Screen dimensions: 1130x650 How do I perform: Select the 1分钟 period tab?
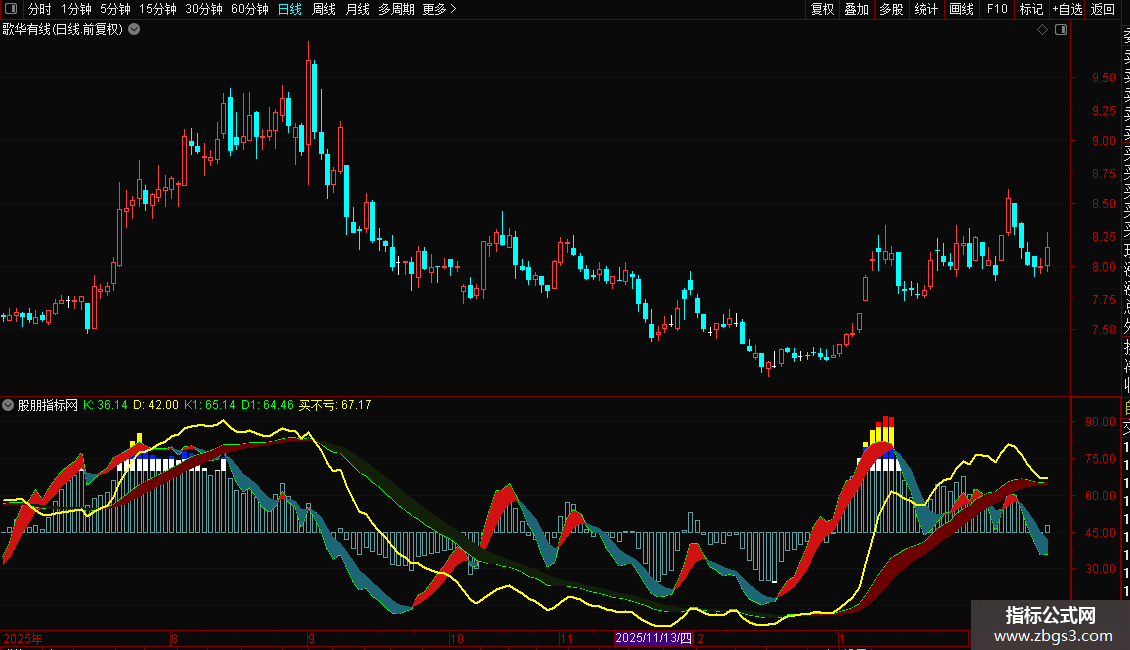pos(76,9)
